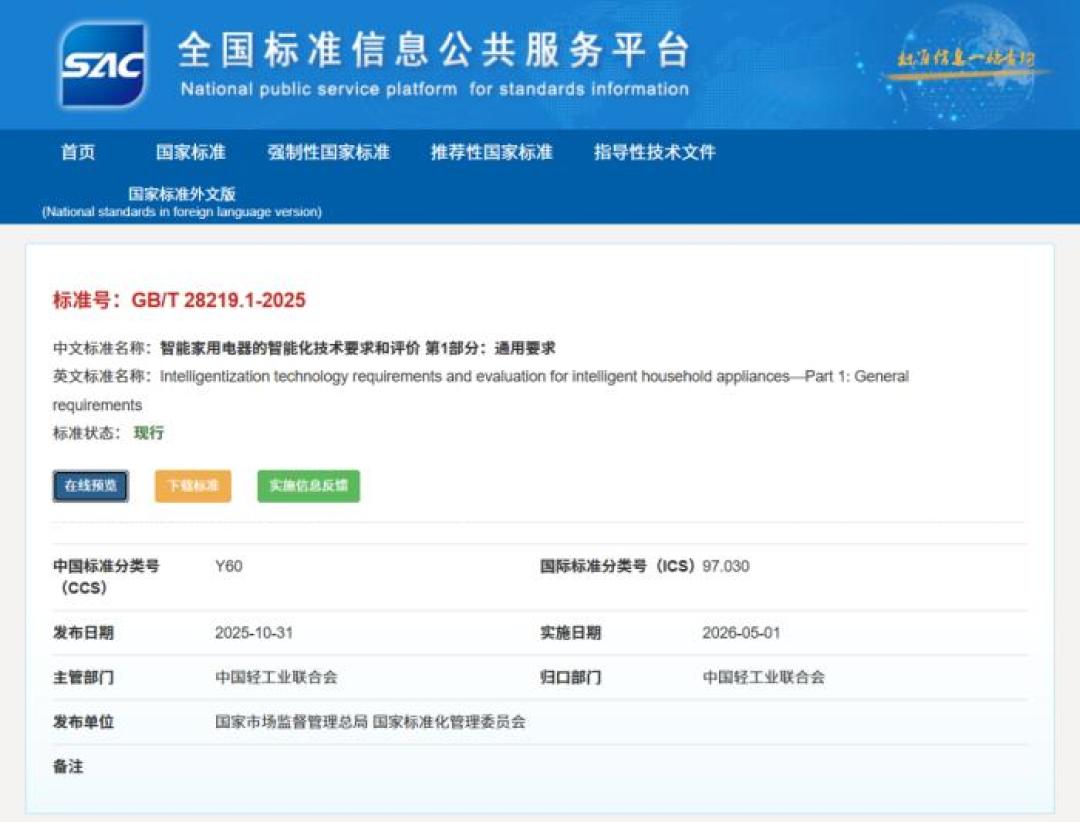This screenshot has height=822, width=1080.
Task: Click implementation date 2026-05-01
Action: coord(741,633)
